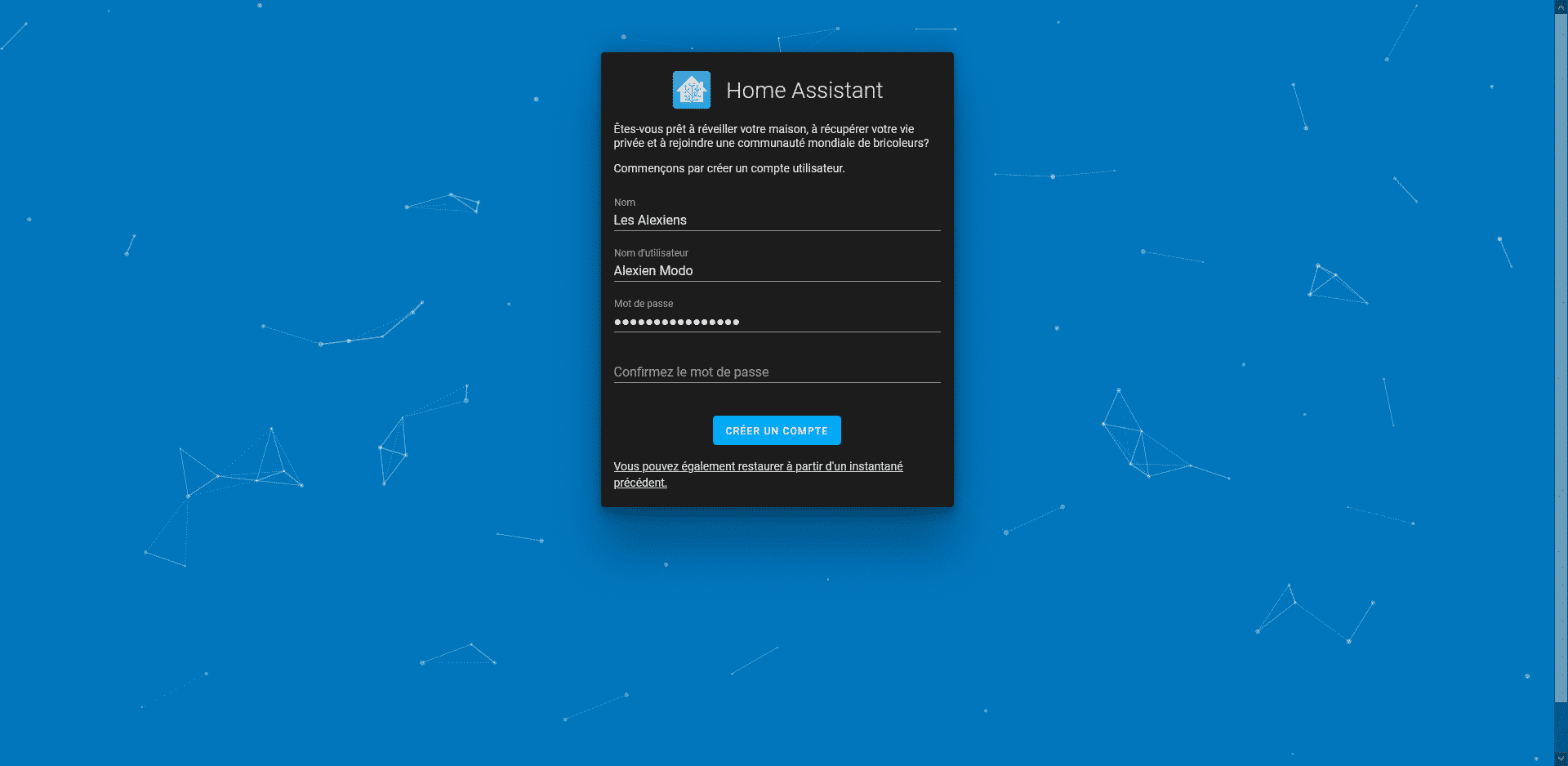Click the Nom d'utilisateur field

pyautogui.click(x=777, y=265)
